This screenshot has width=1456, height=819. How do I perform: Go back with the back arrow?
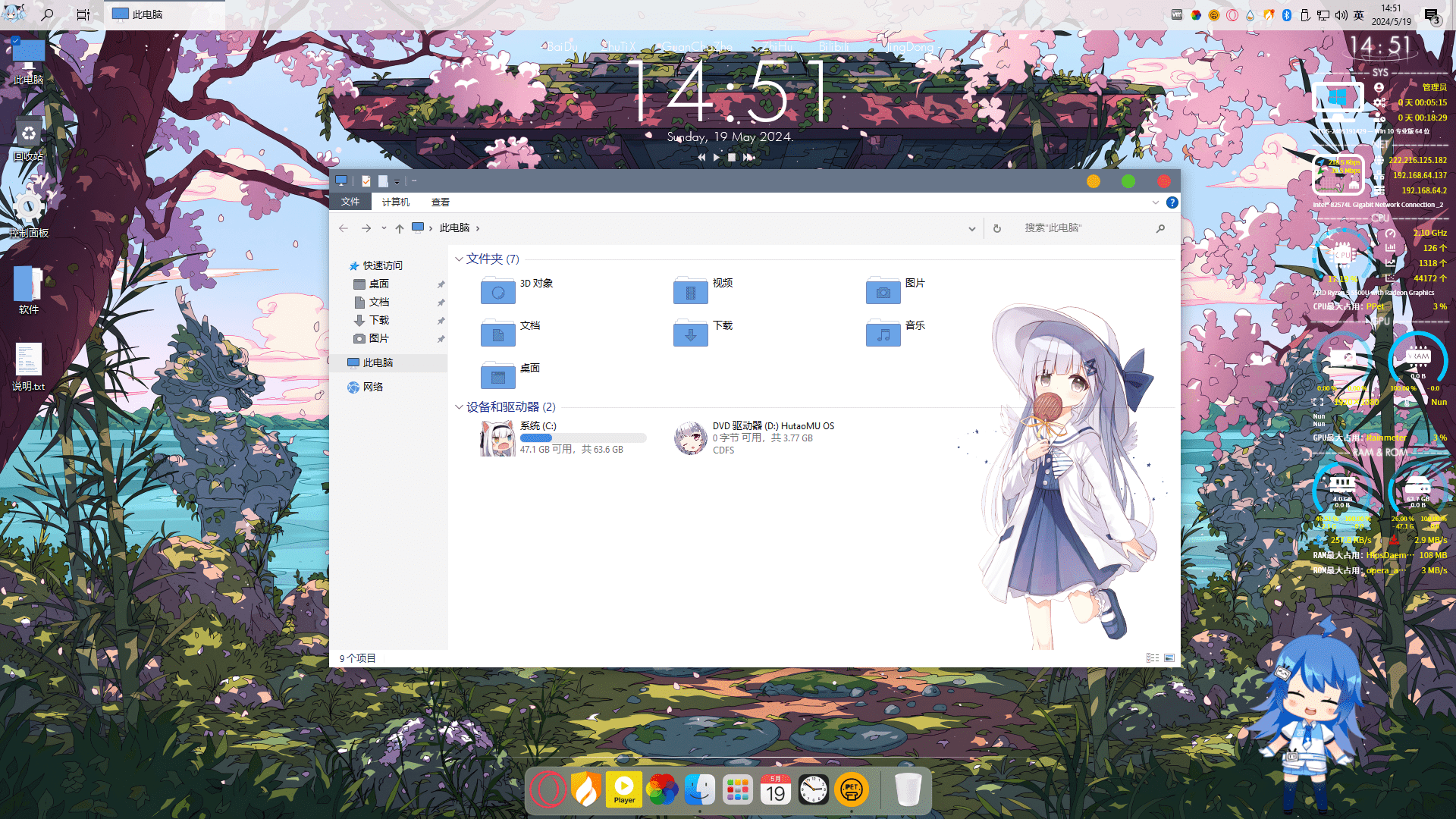pyautogui.click(x=344, y=228)
